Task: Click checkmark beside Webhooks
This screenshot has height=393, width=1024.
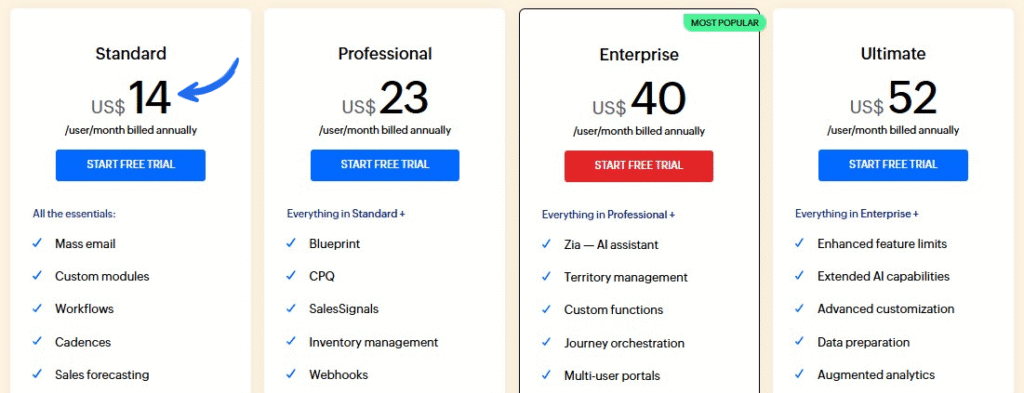Action: pyautogui.click(x=291, y=374)
